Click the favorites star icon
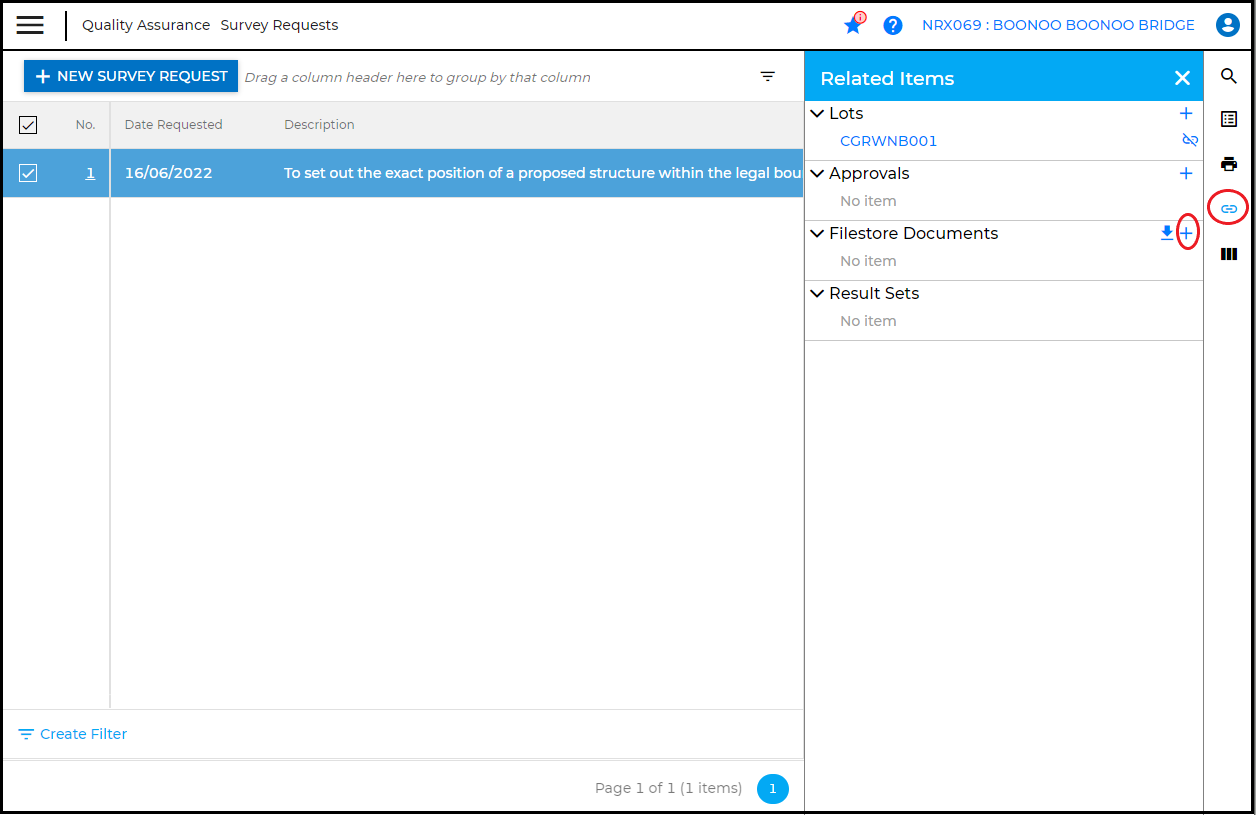 pyautogui.click(x=853, y=26)
